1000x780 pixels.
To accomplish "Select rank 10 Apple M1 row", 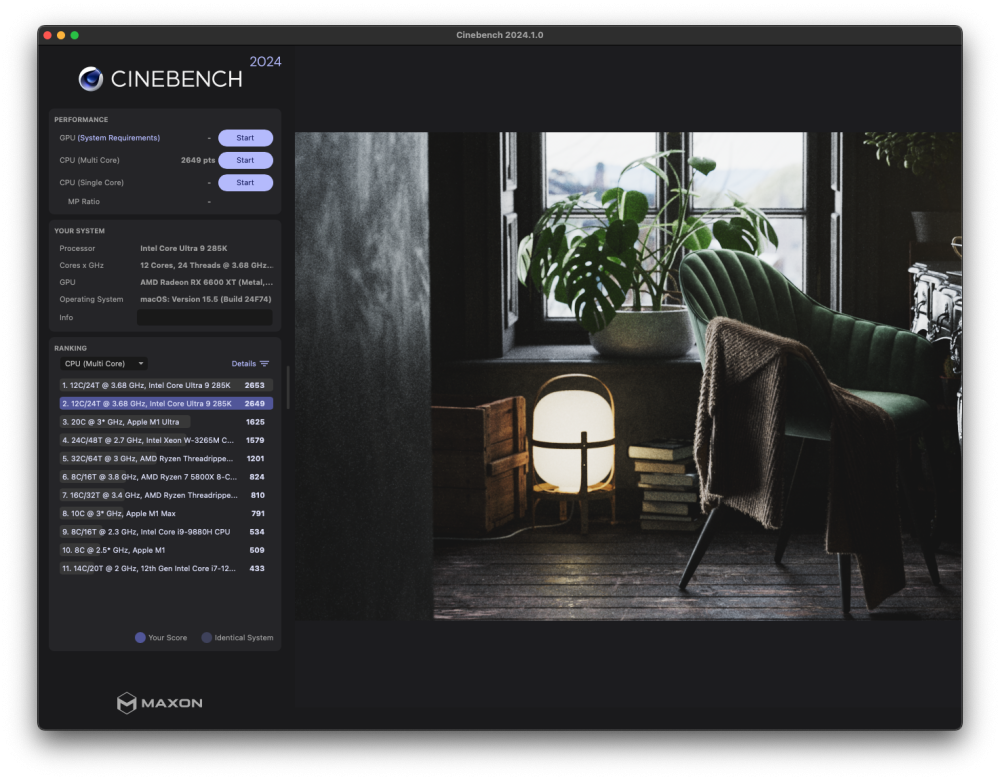I will (x=166, y=550).
